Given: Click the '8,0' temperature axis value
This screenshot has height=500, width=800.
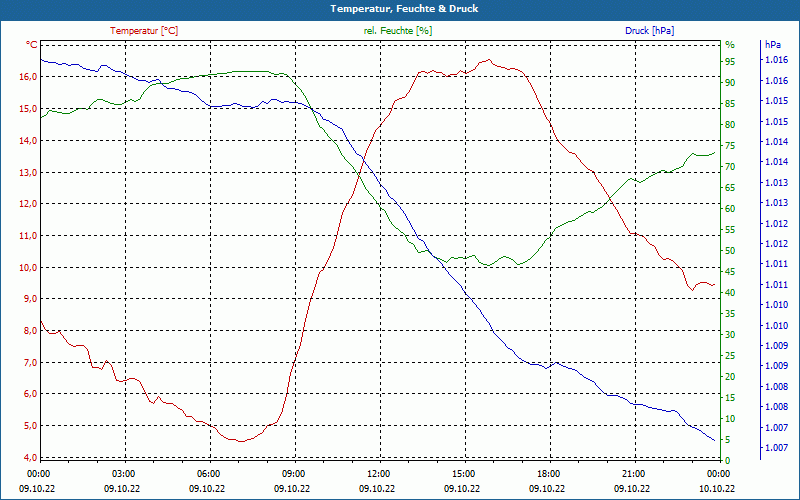Looking at the screenshot, I should pos(31,331).
